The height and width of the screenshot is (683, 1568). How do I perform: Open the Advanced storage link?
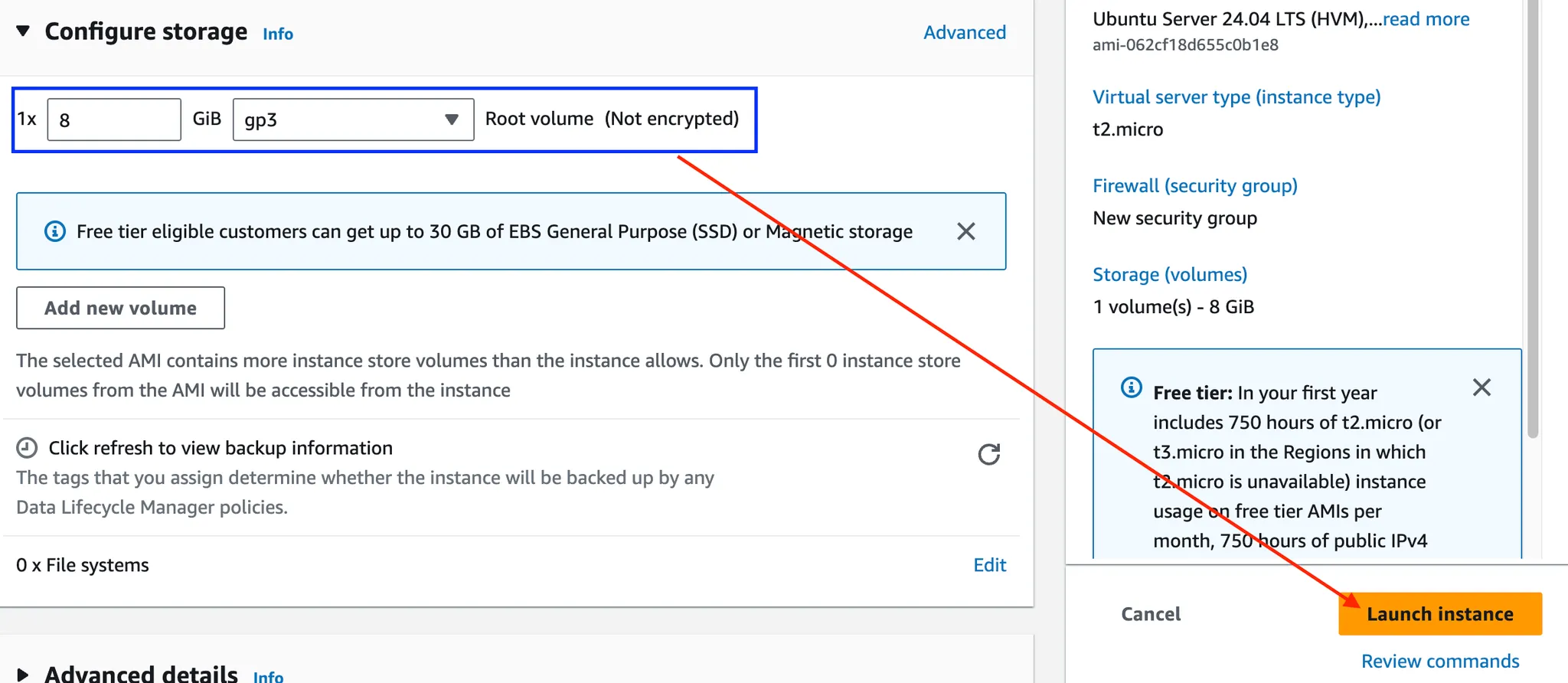964,32
